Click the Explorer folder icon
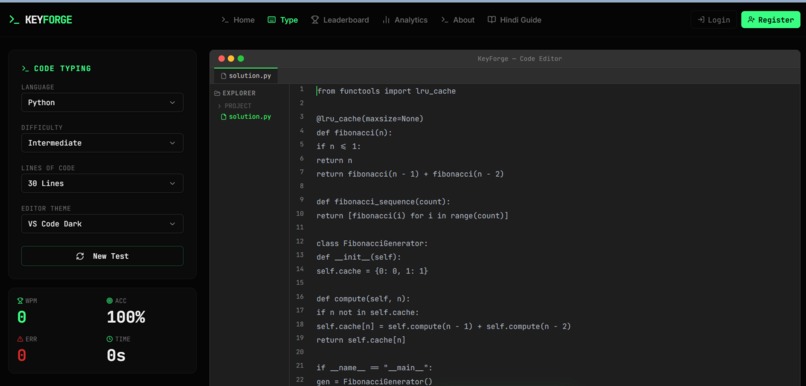This screenshot has height=386, width=806. click(217, 94)
